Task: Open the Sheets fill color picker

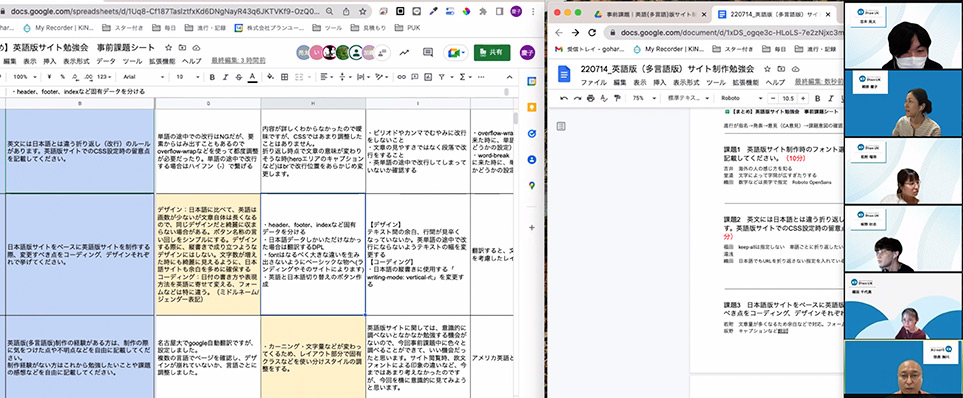Action: coord(271,77)
